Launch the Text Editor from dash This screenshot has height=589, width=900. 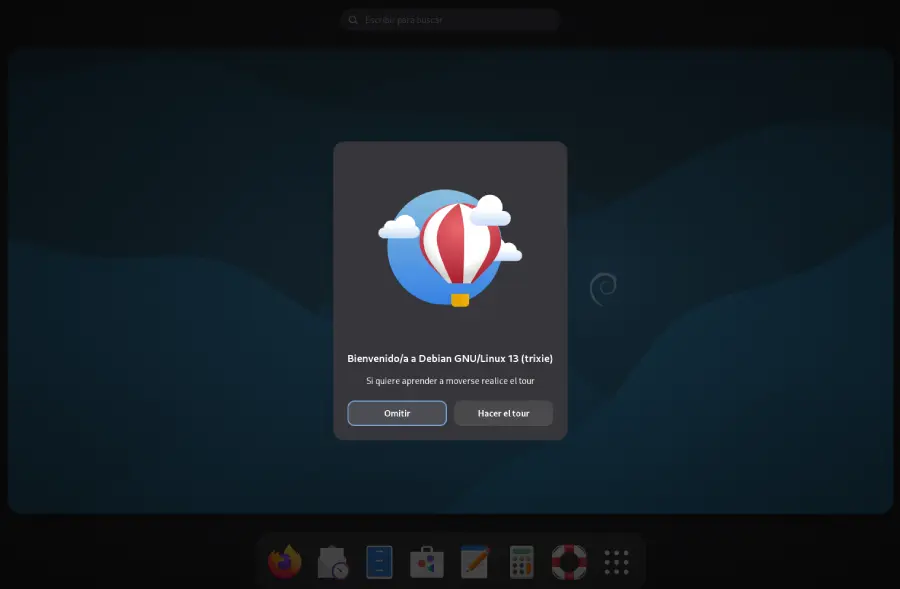tap(474, 562)
